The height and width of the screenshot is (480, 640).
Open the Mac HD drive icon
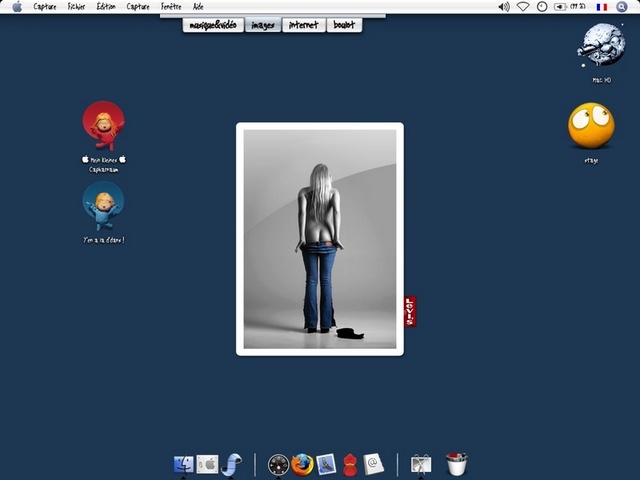point(601,46)
